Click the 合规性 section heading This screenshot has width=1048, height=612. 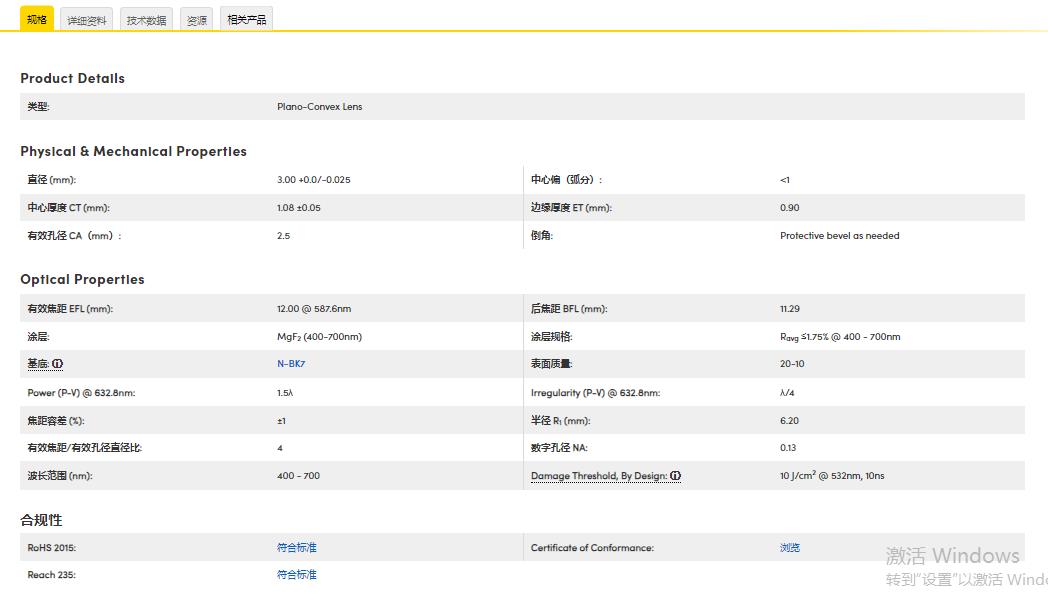point(41,520)
